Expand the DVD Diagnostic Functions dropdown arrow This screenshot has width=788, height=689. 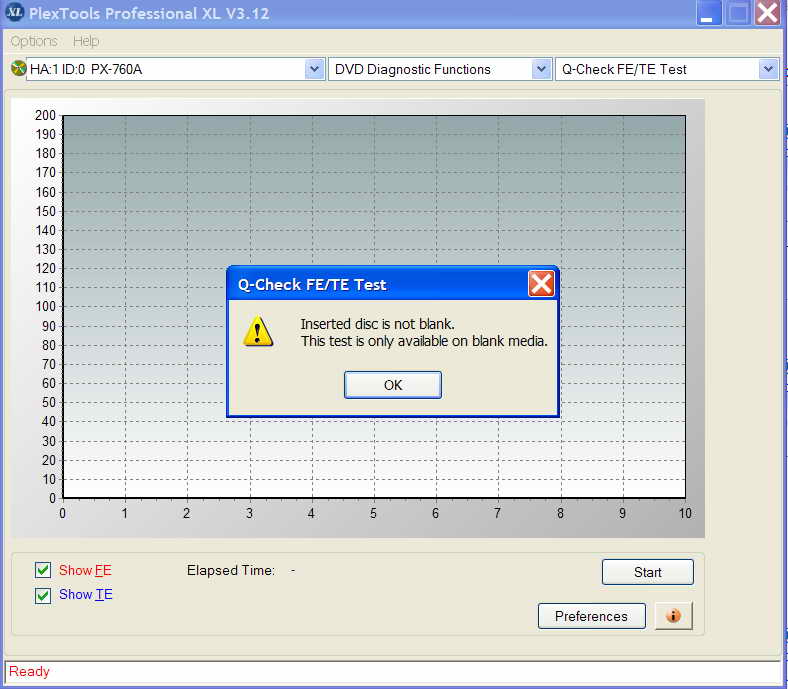[541, 69]
